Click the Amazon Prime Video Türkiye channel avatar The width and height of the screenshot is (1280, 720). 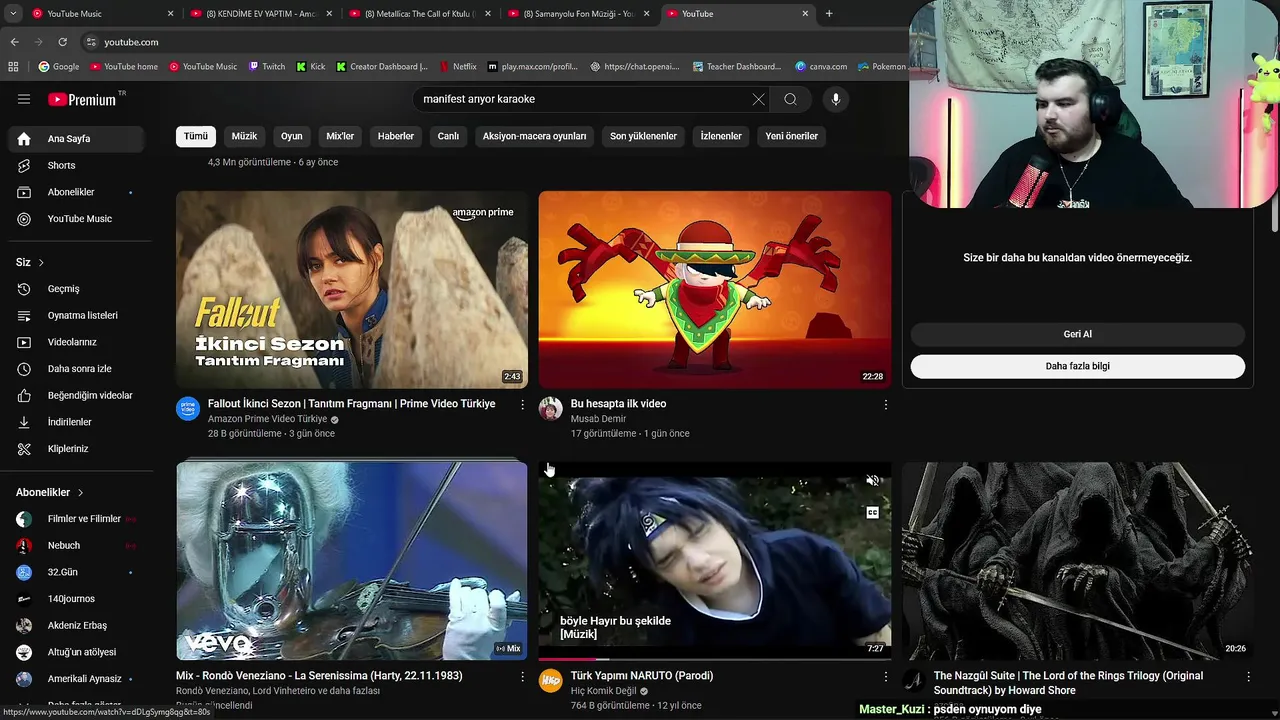click(x=188, y=408)
